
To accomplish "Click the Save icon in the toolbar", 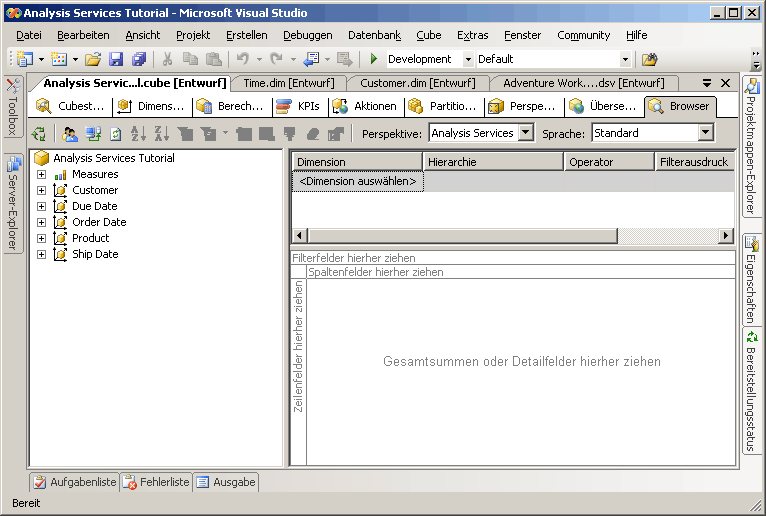I will [x=116, y=59].
